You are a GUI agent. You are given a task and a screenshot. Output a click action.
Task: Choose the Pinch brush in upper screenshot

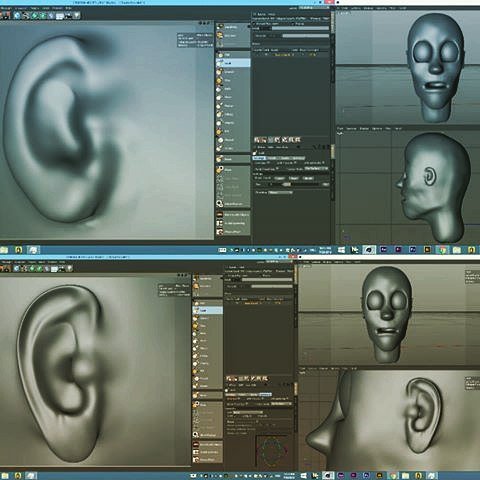click(x=233, y=97)
